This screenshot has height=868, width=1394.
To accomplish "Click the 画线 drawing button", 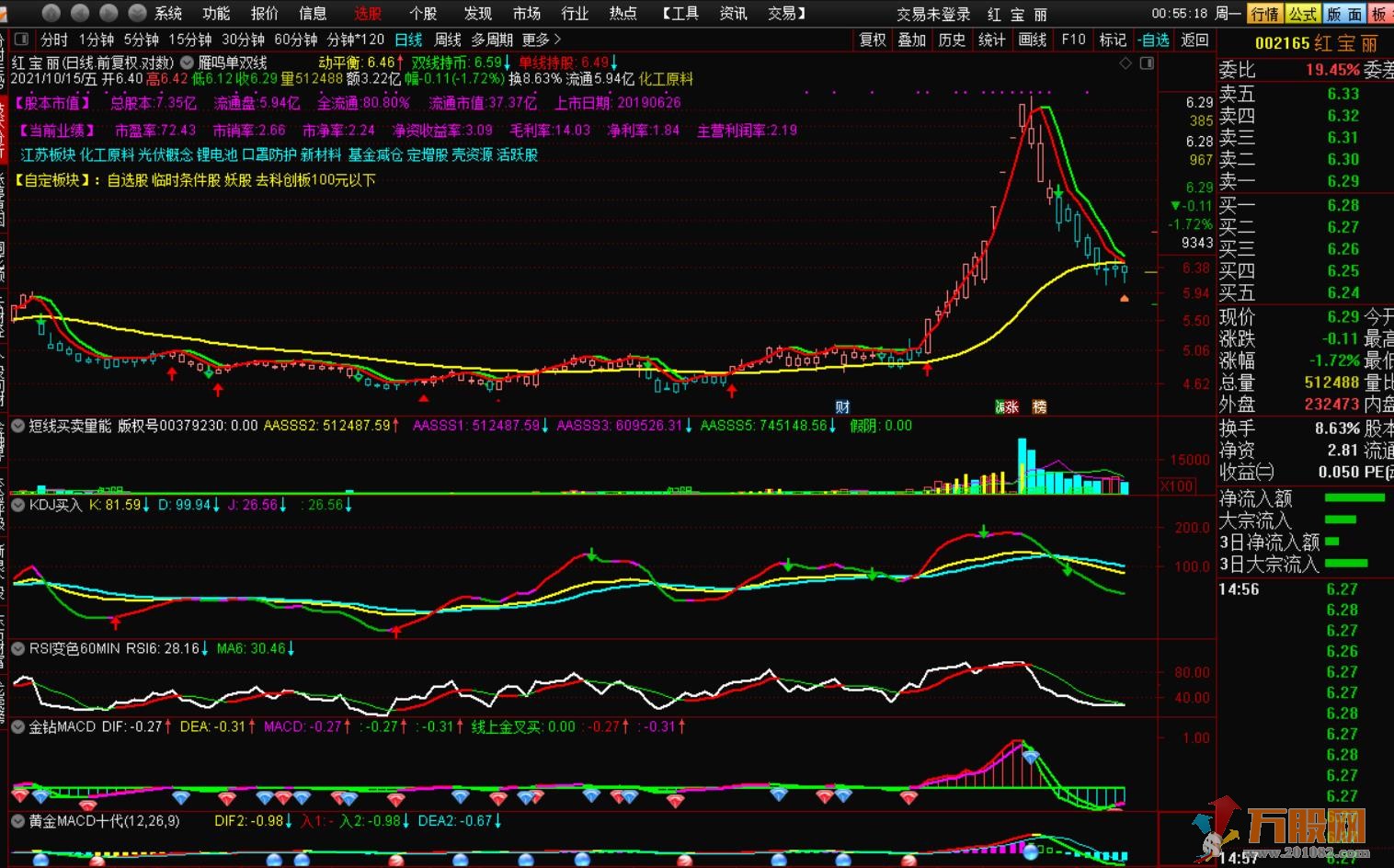I will coord(1033,40).
